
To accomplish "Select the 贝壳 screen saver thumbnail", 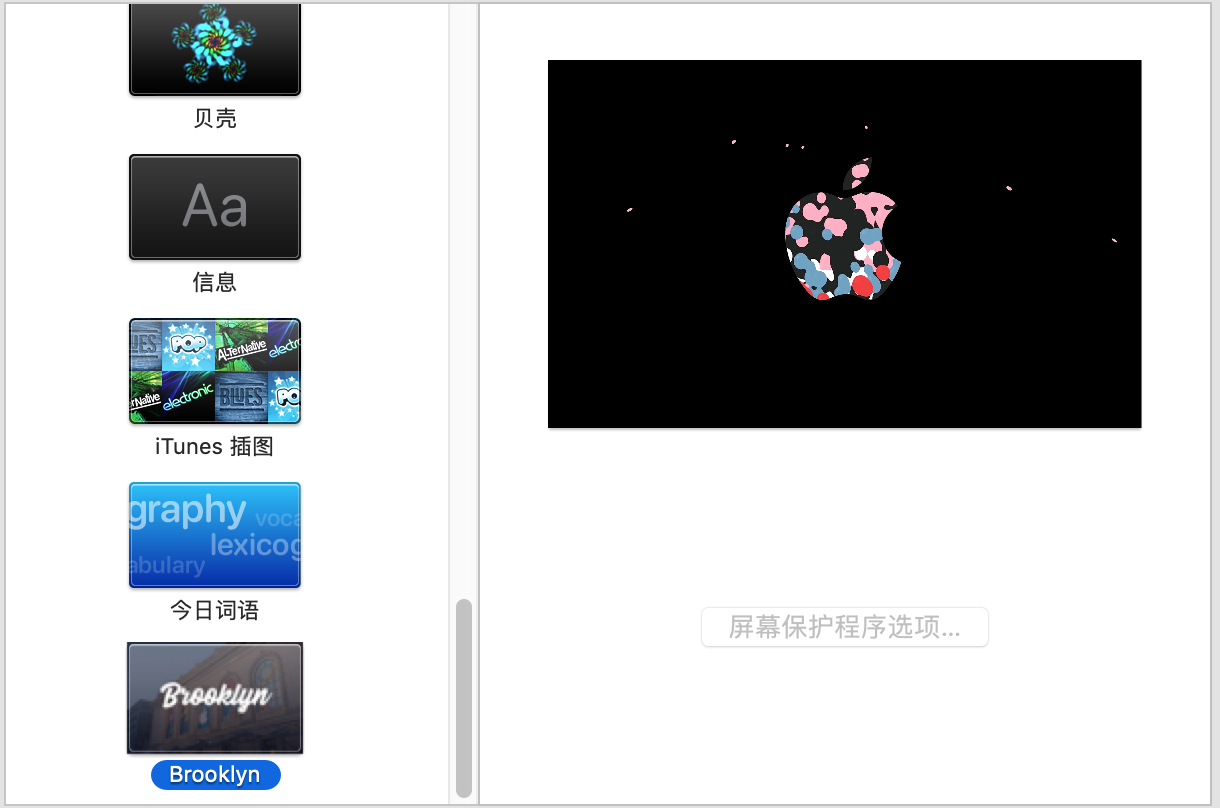I will coord(215,48).
